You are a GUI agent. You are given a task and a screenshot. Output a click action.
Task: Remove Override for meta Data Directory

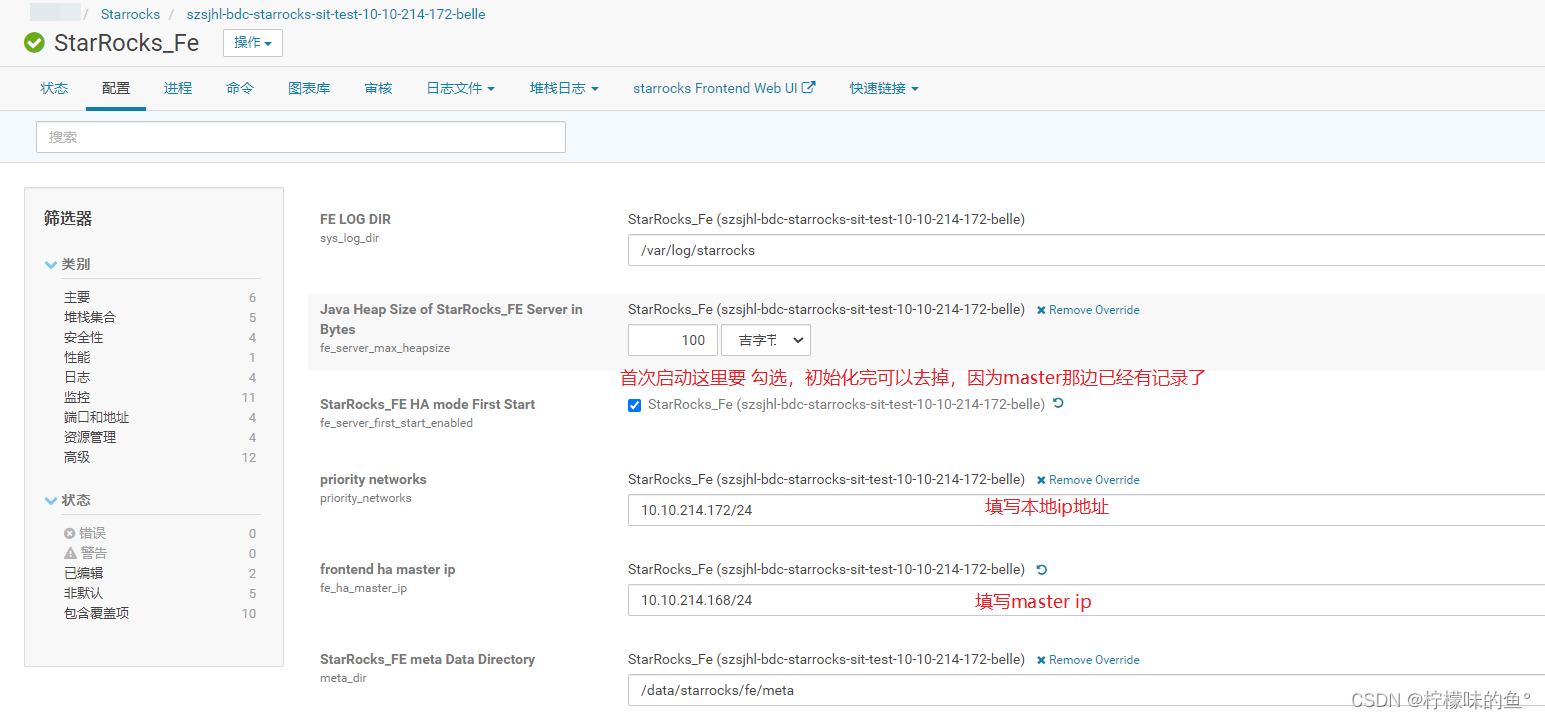pyautogui.click(x=1088, y=660)
